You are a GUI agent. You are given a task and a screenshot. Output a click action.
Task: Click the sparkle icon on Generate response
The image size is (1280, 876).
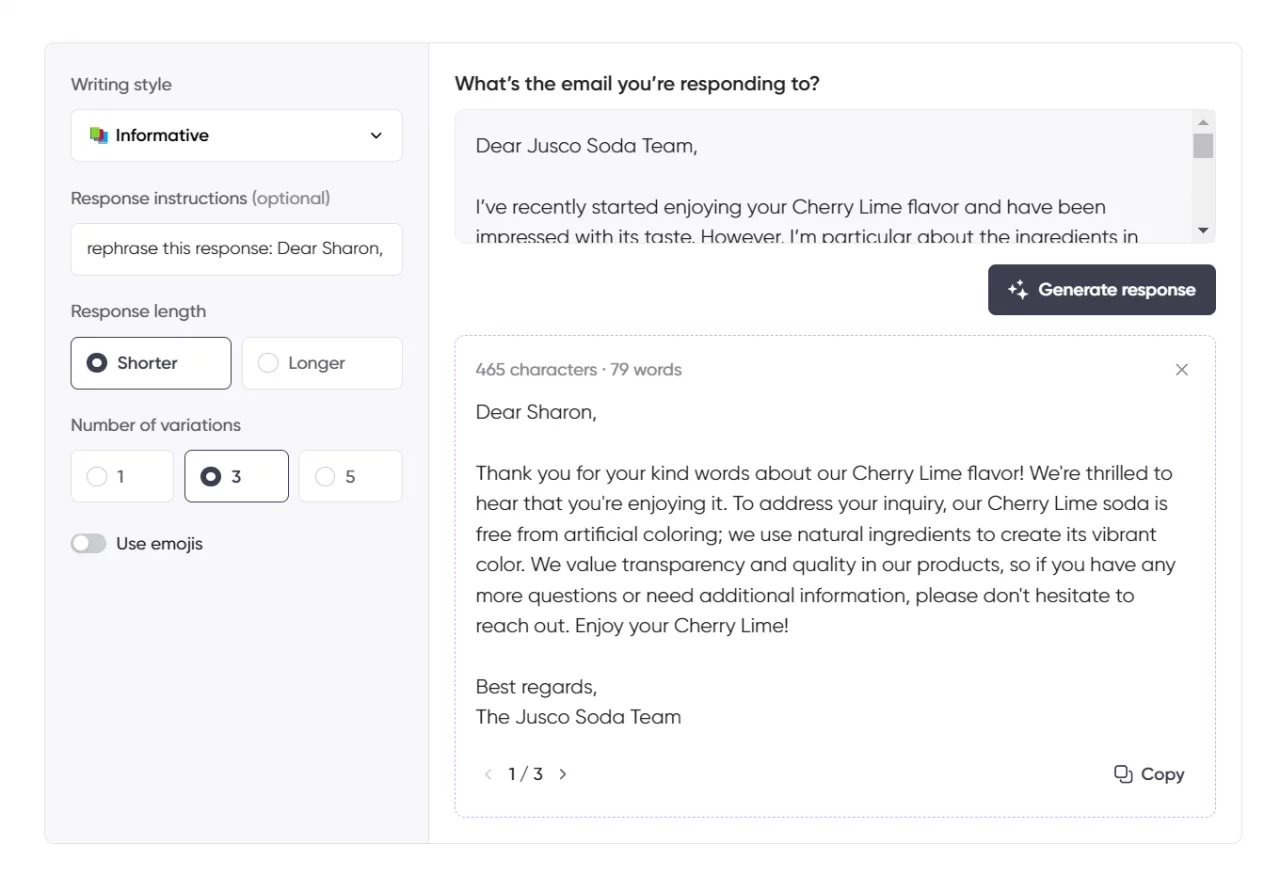(x=1016, y=289)
